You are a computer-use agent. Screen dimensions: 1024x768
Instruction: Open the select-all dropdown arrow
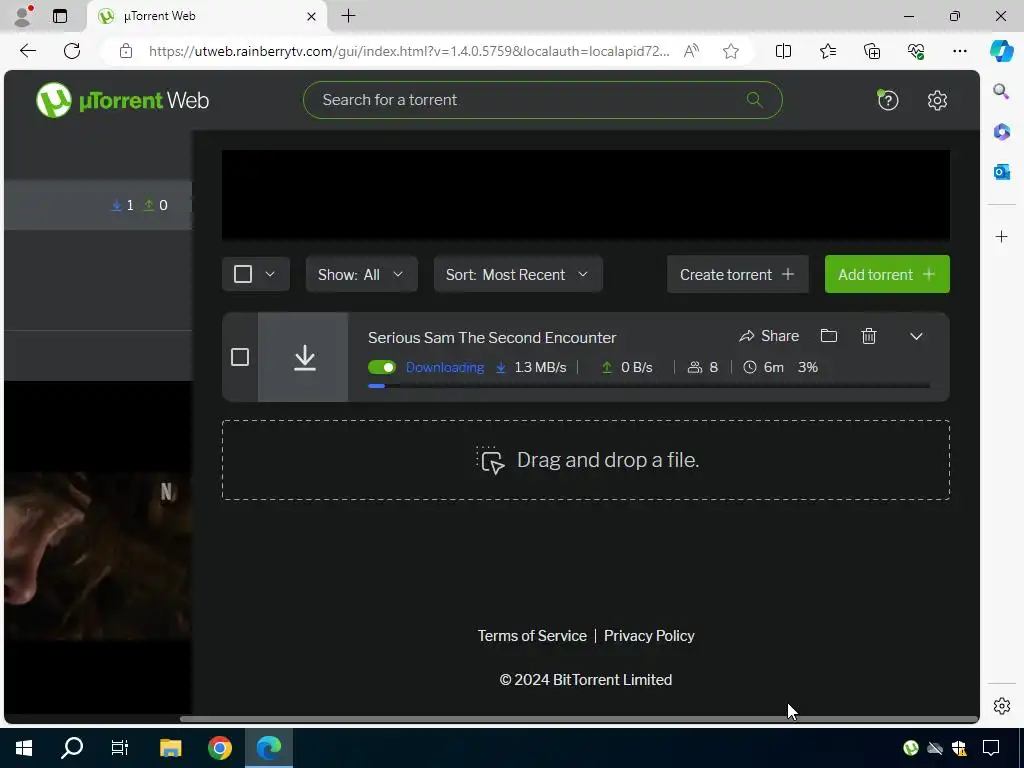point(270,274)
